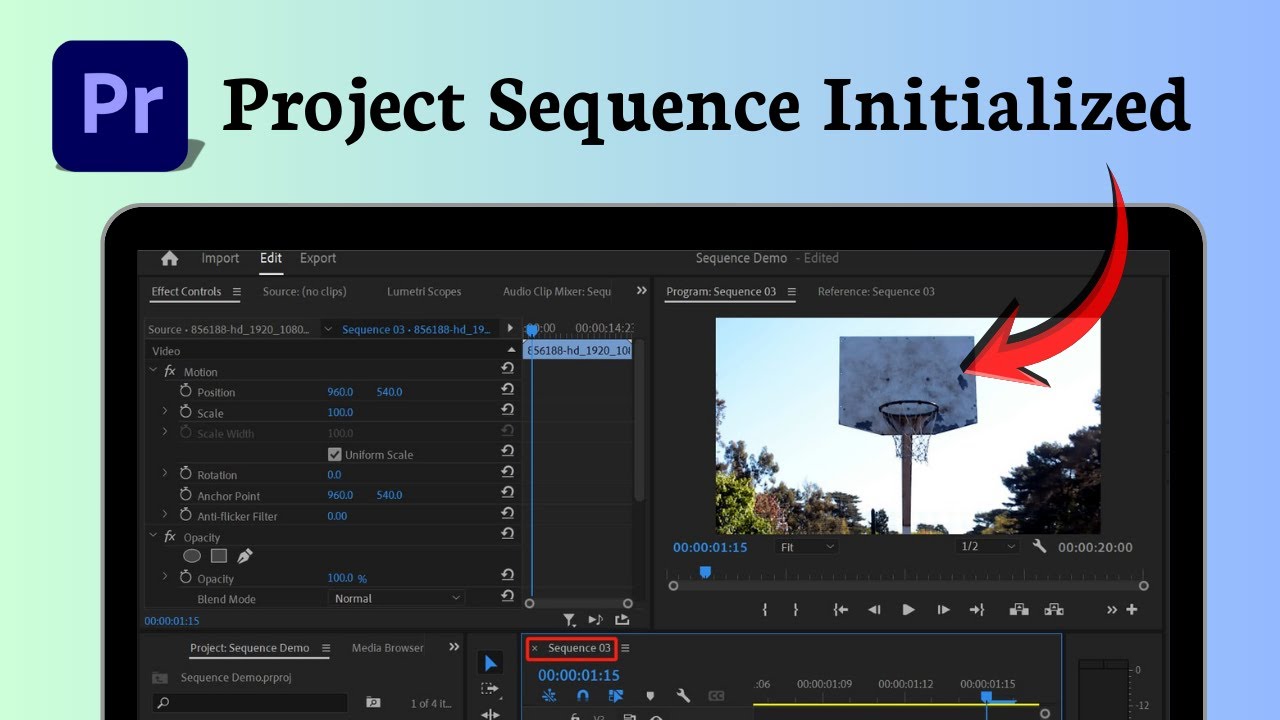Open timeline wrench display settings
This screenshot has width=1280, height=720.
click(683, 696)
